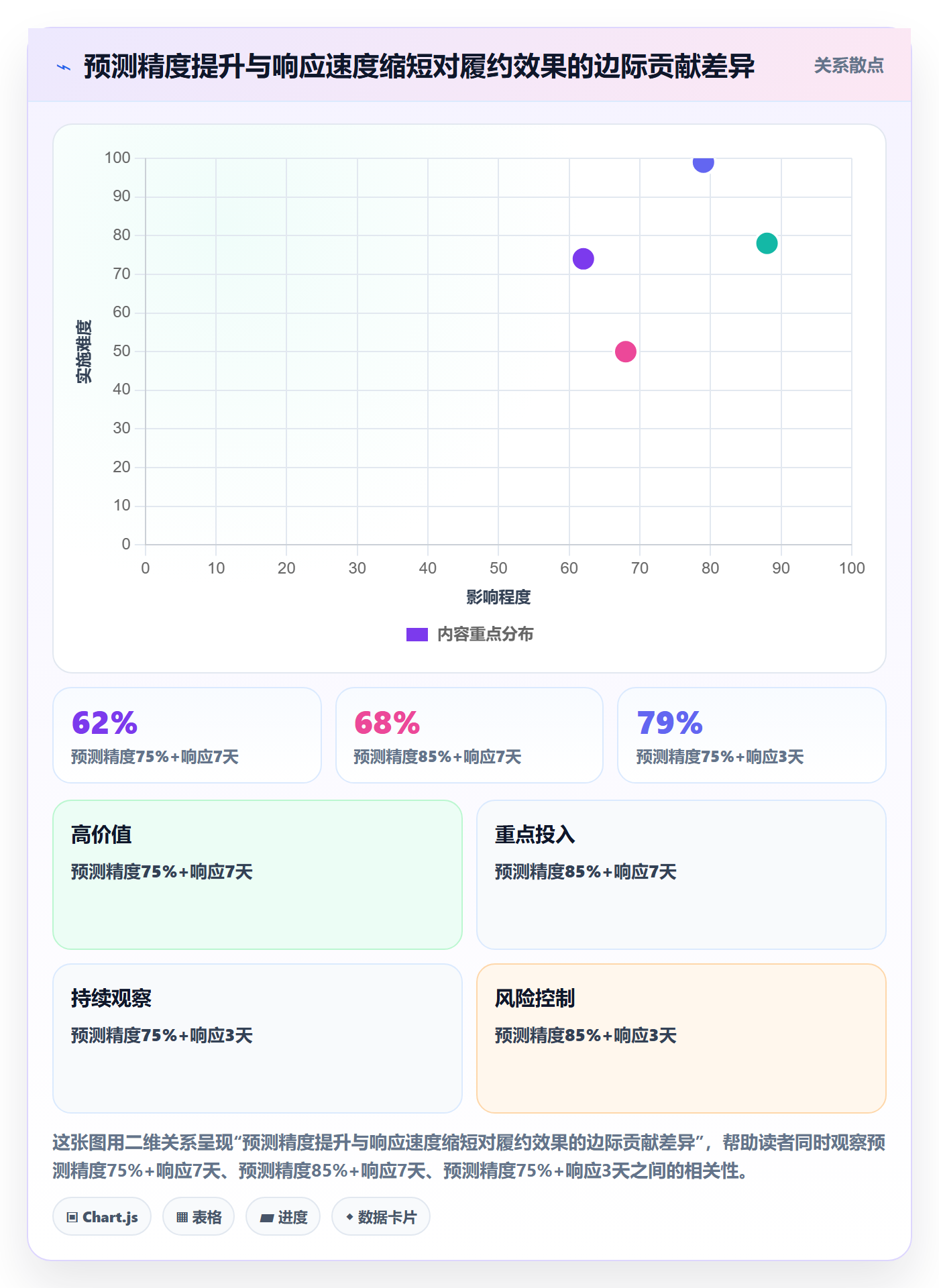The image size is (939, 1288).
Task: Click the Chart.js tag
Action: coord(102,1217)
